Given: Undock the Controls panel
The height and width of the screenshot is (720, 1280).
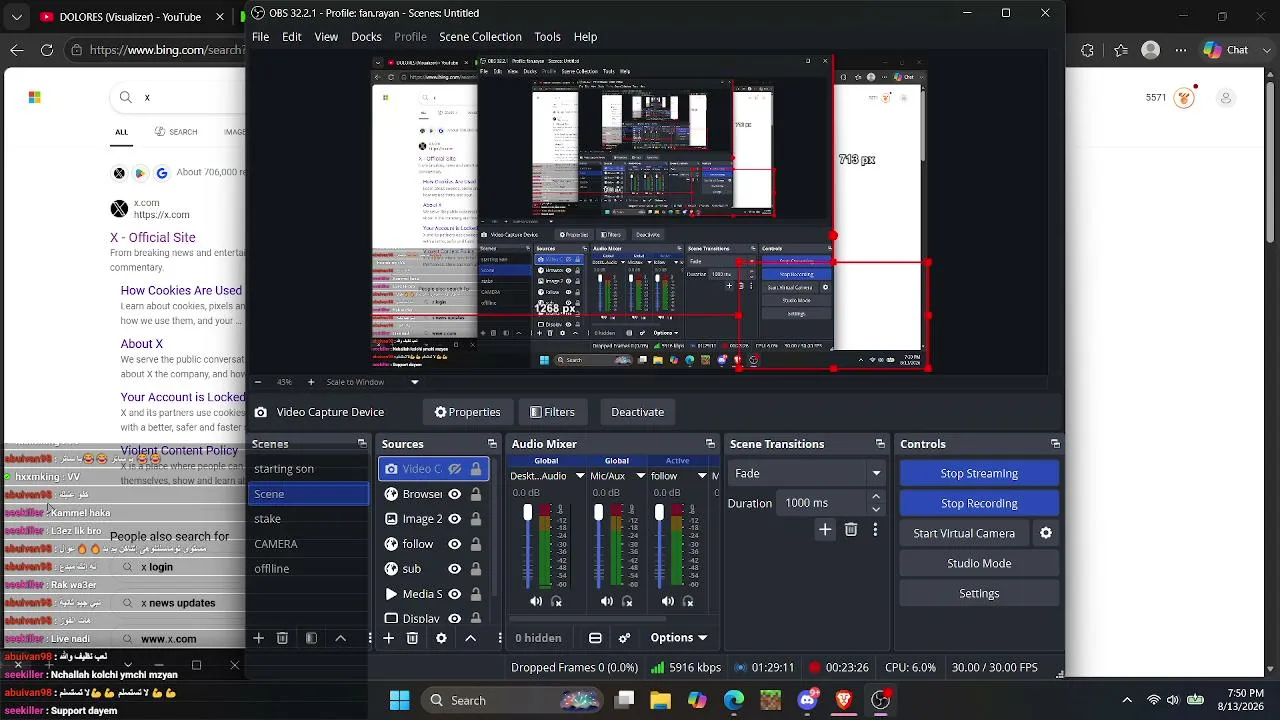Looking at the screenshot, I should pyautogui.click(x=1055, y=444).
